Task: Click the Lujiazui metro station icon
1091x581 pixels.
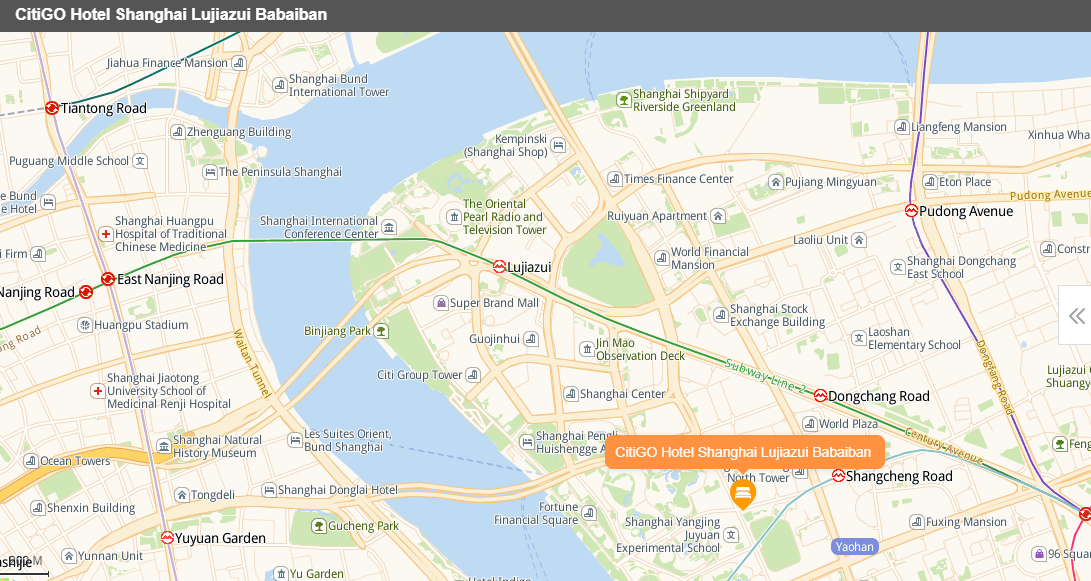Action: click(499, 267)
